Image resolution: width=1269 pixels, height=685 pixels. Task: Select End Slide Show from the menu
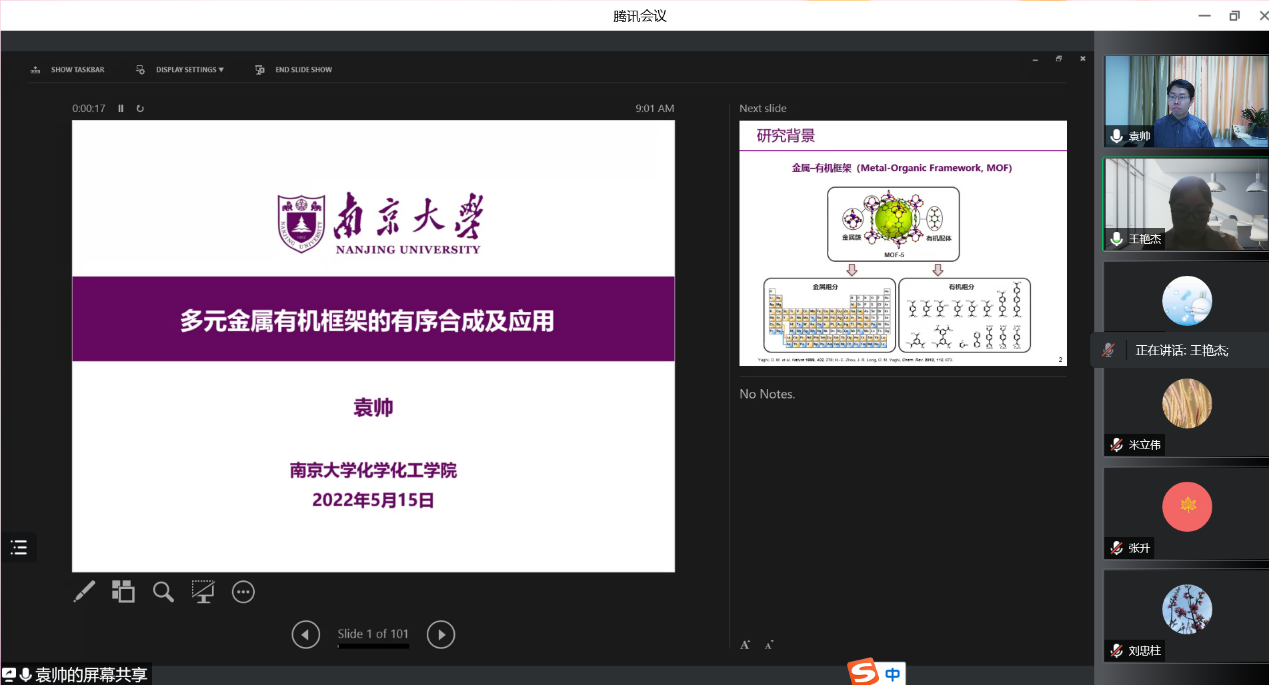[x=293, y=69]
